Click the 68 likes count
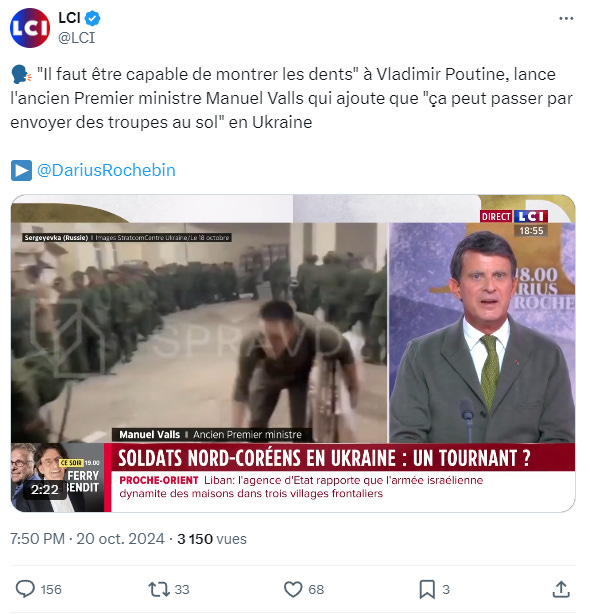The height and width of the screenshot is (614, 590). 316,590
